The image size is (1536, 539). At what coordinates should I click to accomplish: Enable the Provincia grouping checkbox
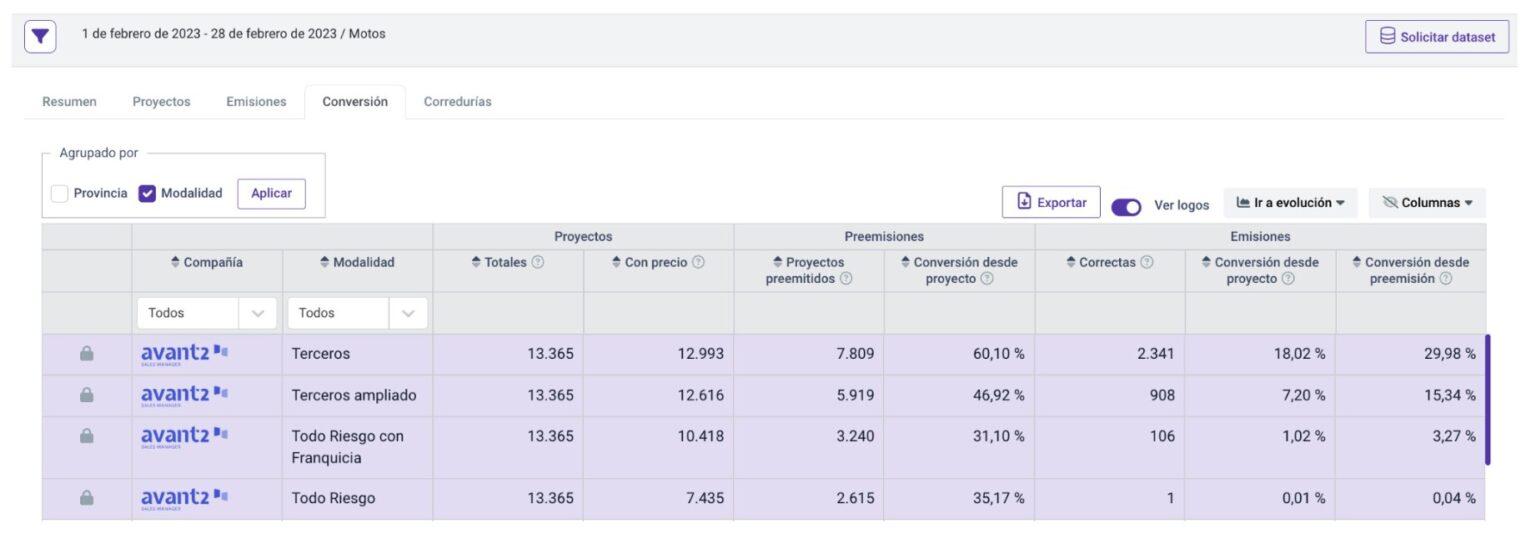[x=60, y=193]
